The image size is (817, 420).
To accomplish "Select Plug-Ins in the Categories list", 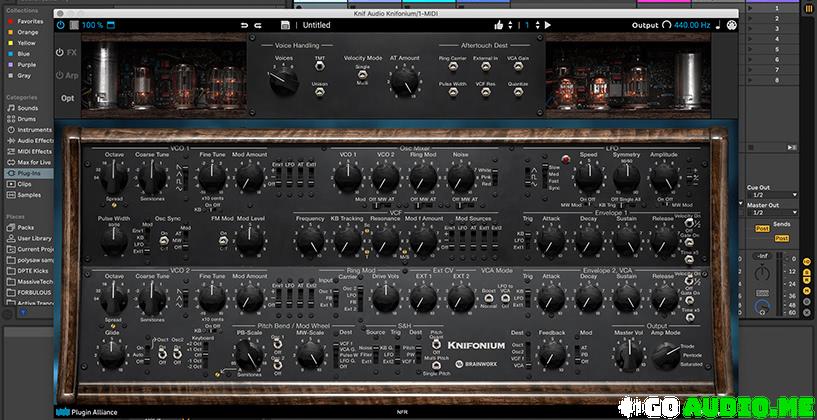I will [32, 173].
